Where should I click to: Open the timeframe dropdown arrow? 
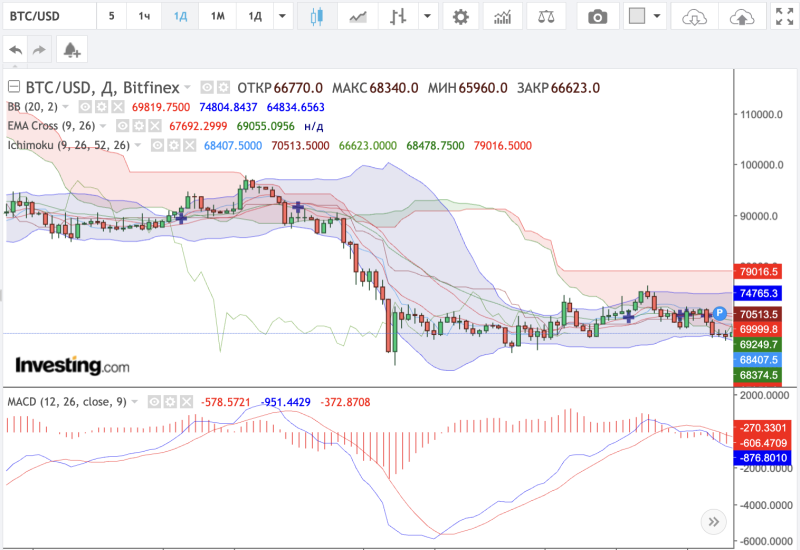284,17
